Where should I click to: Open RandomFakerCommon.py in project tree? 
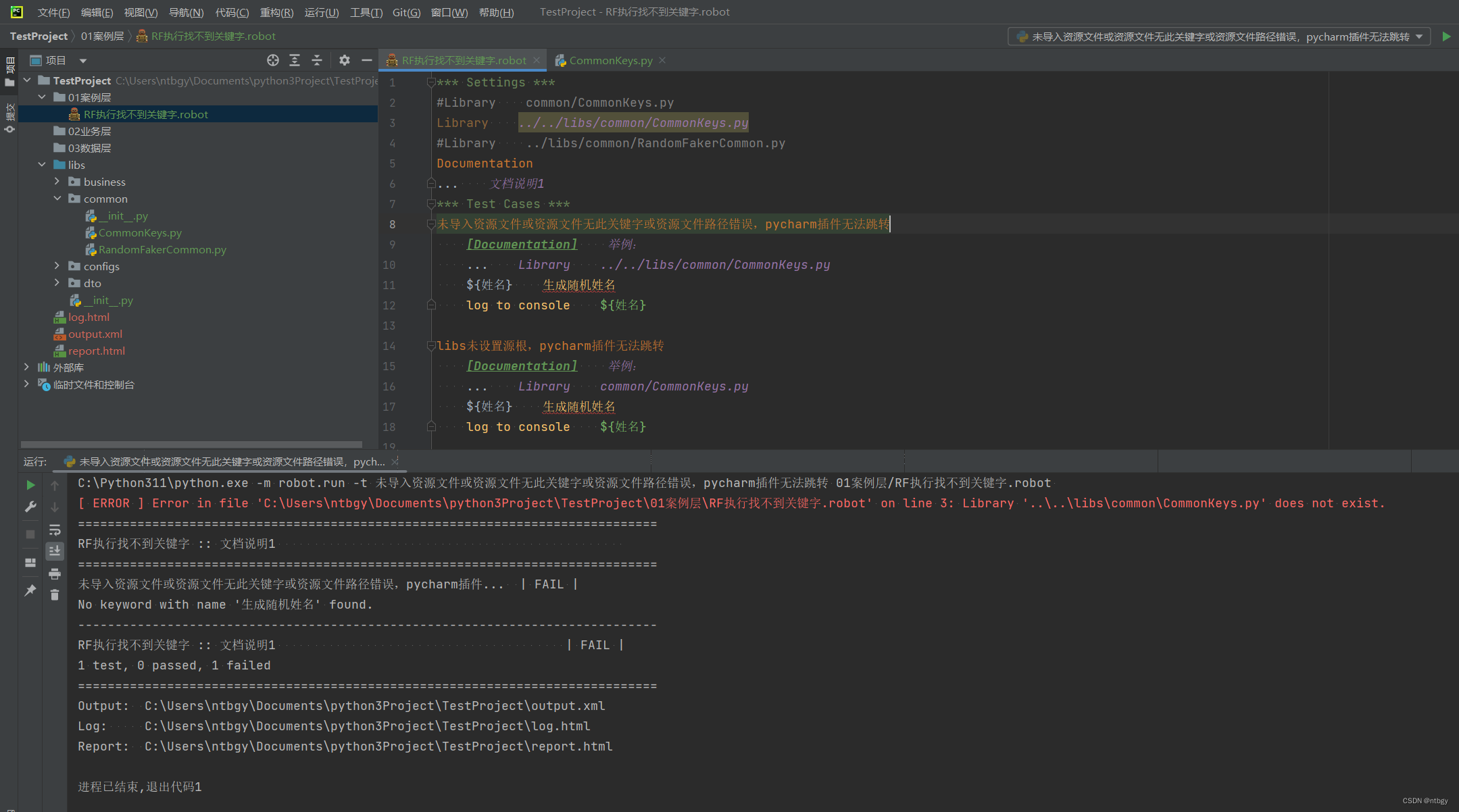point(162,249)
